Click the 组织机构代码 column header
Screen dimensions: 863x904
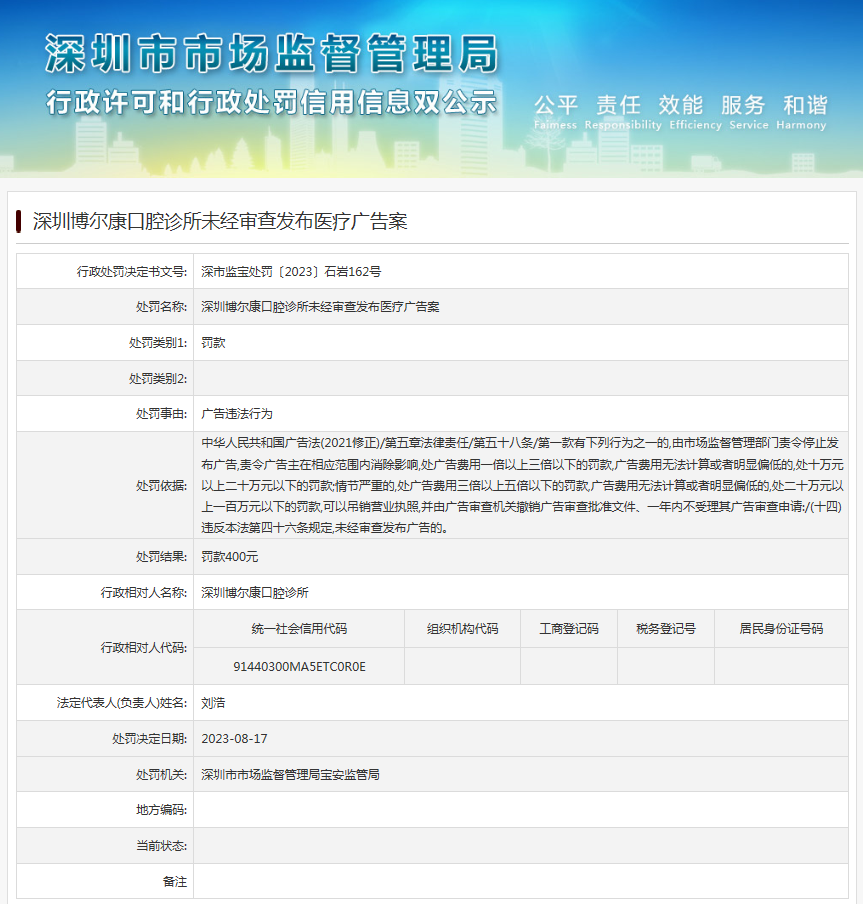[x=462, y=629]
